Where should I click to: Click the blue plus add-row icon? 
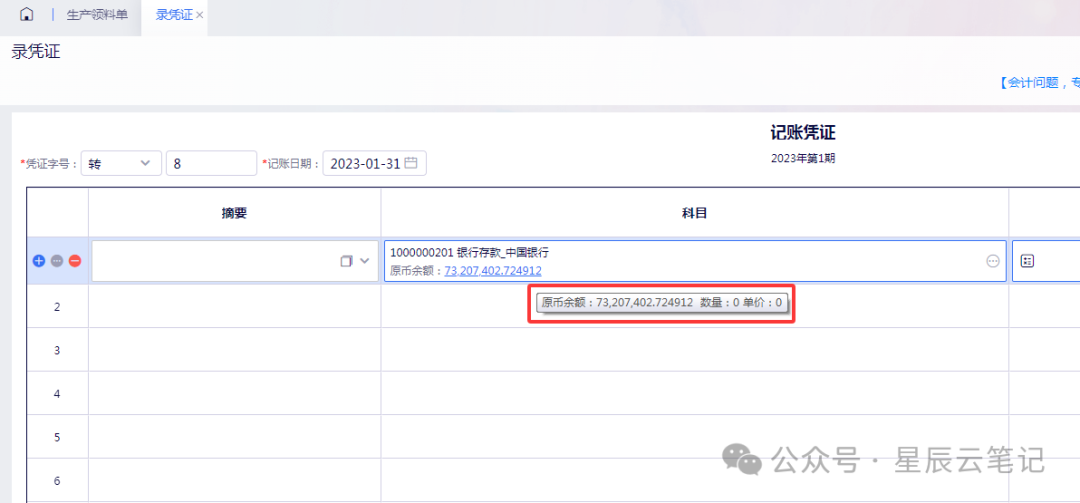tap(39, 261)
